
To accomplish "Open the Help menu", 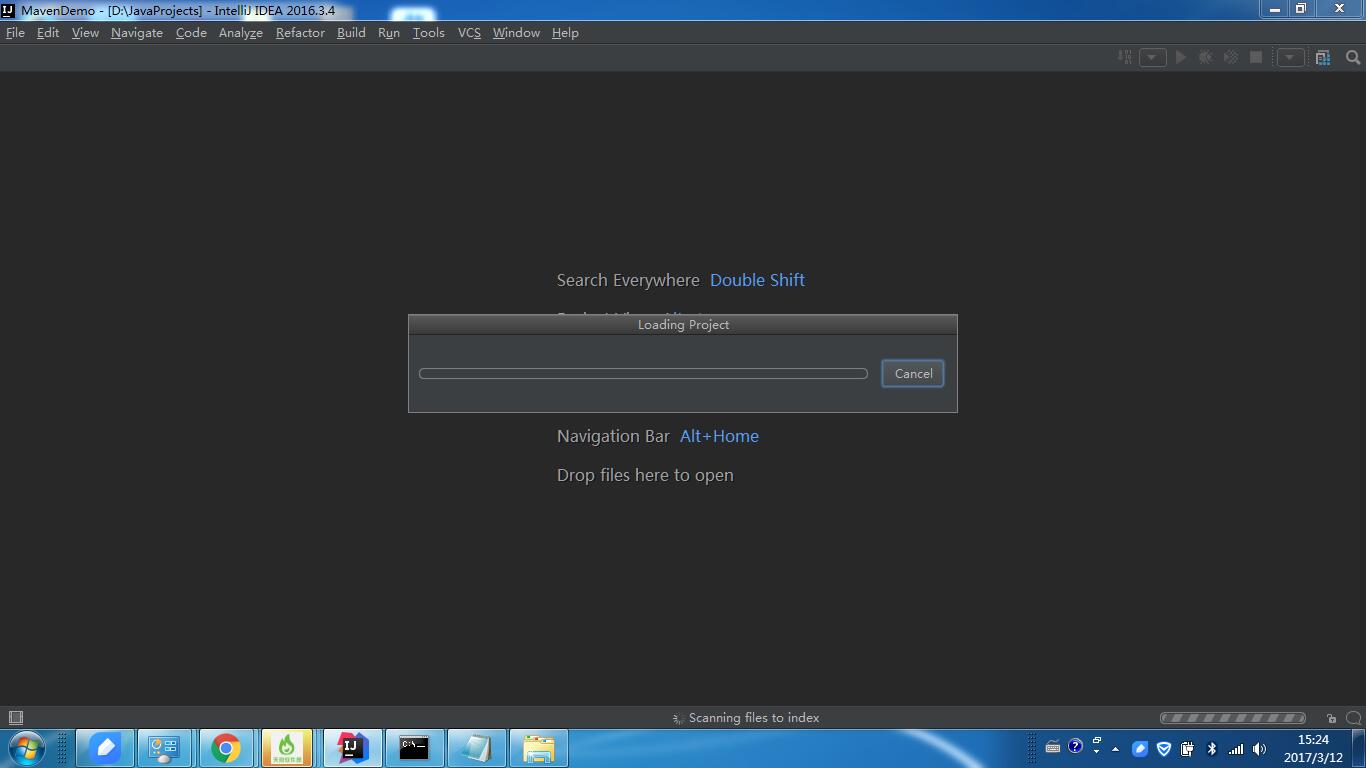I will pos(565,32).
